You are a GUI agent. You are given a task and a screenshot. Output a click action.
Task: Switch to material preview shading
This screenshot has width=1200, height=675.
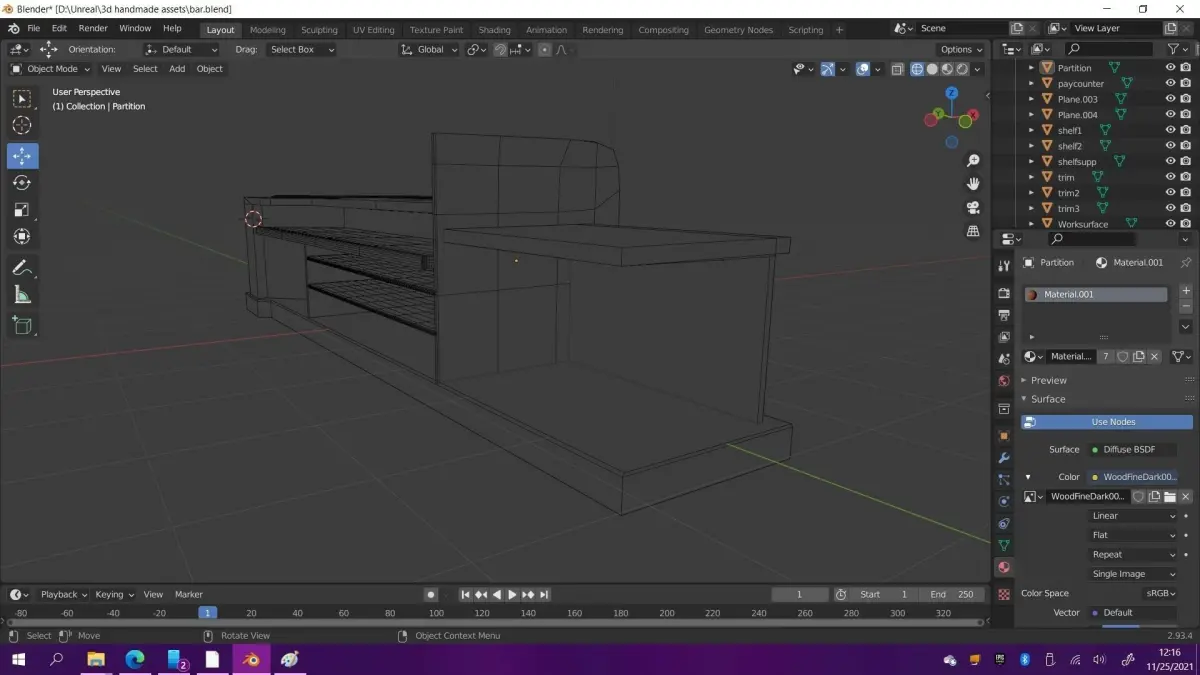(x=947, y=69)
